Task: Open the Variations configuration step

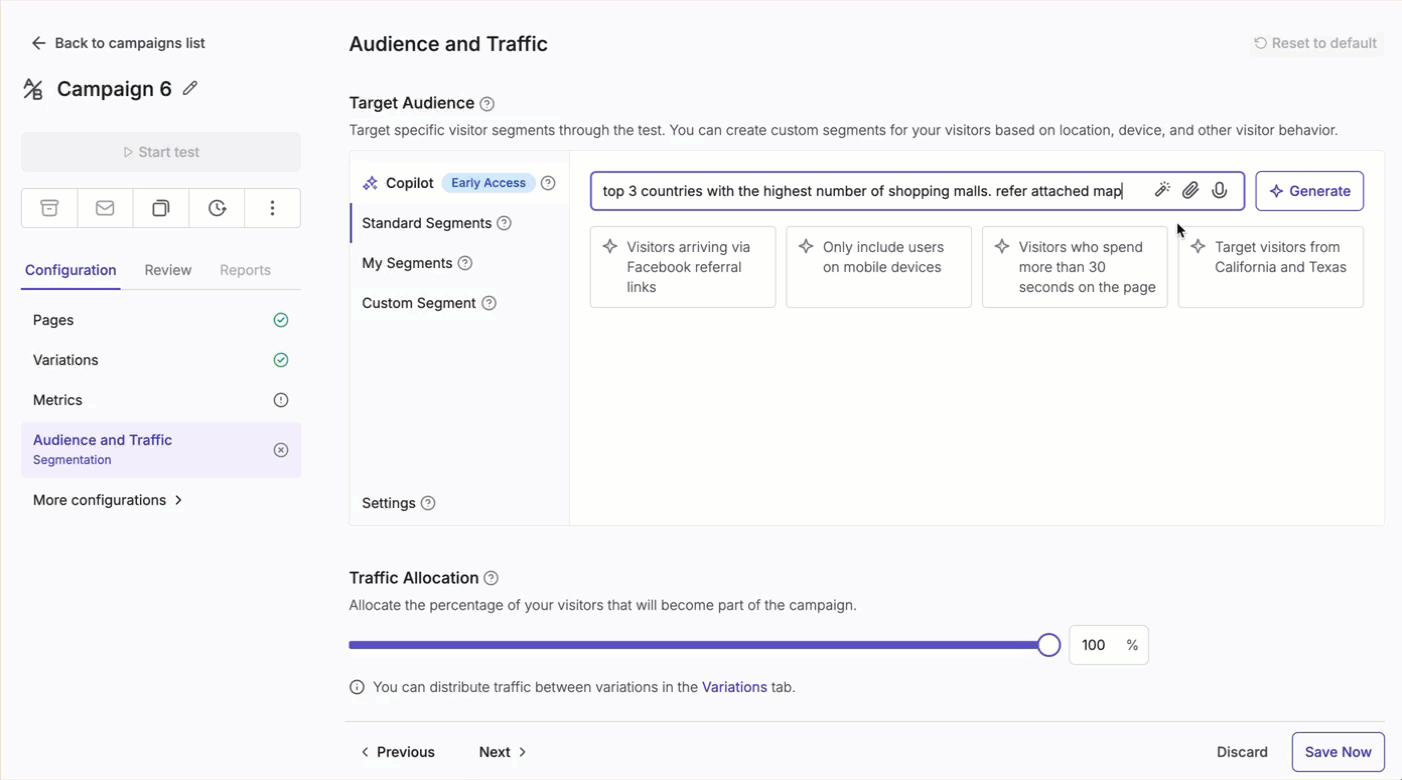Action: [x=161, y=360]
